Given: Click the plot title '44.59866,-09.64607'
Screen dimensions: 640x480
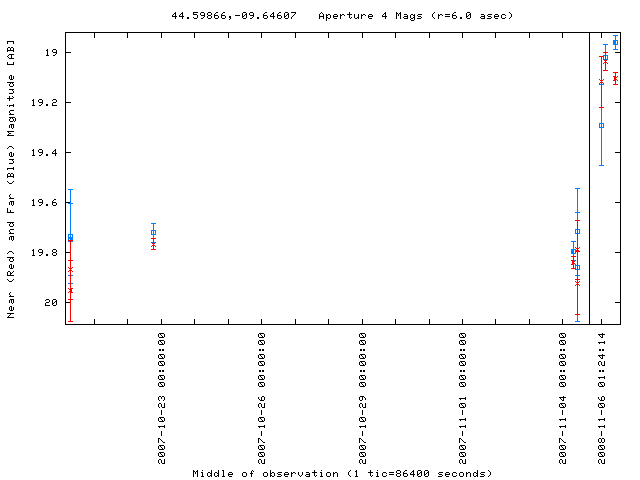Looking at the screenshot, I should [x=234, y=16].
